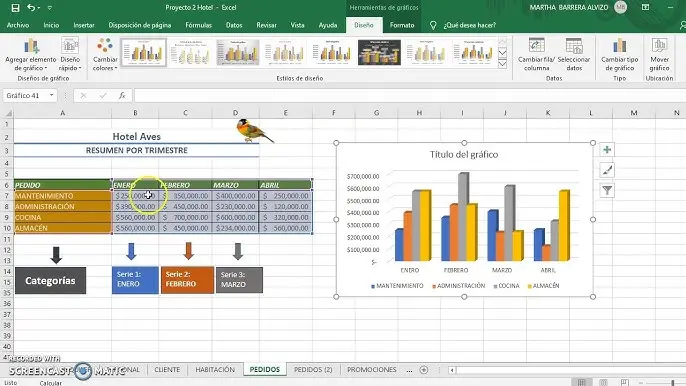Switch to Page Layout view status icon

coord(603,382)
